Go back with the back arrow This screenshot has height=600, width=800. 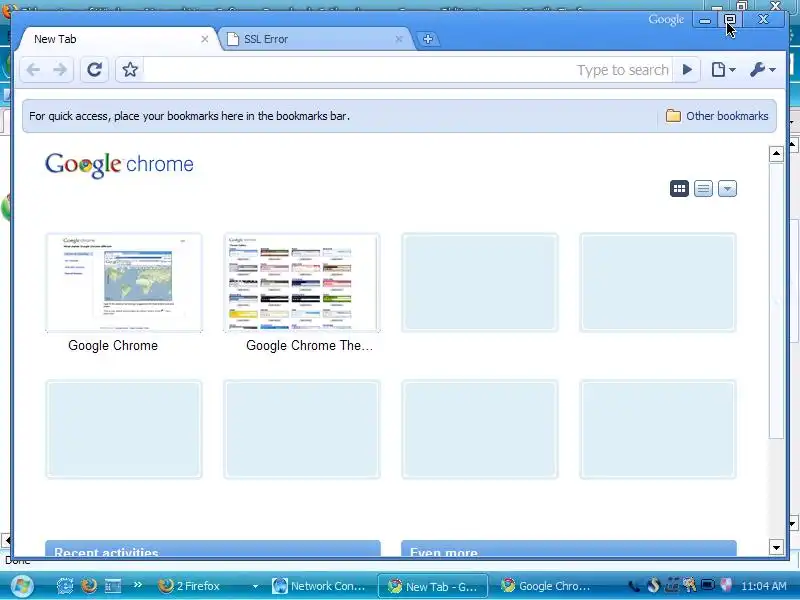(34, 70)
